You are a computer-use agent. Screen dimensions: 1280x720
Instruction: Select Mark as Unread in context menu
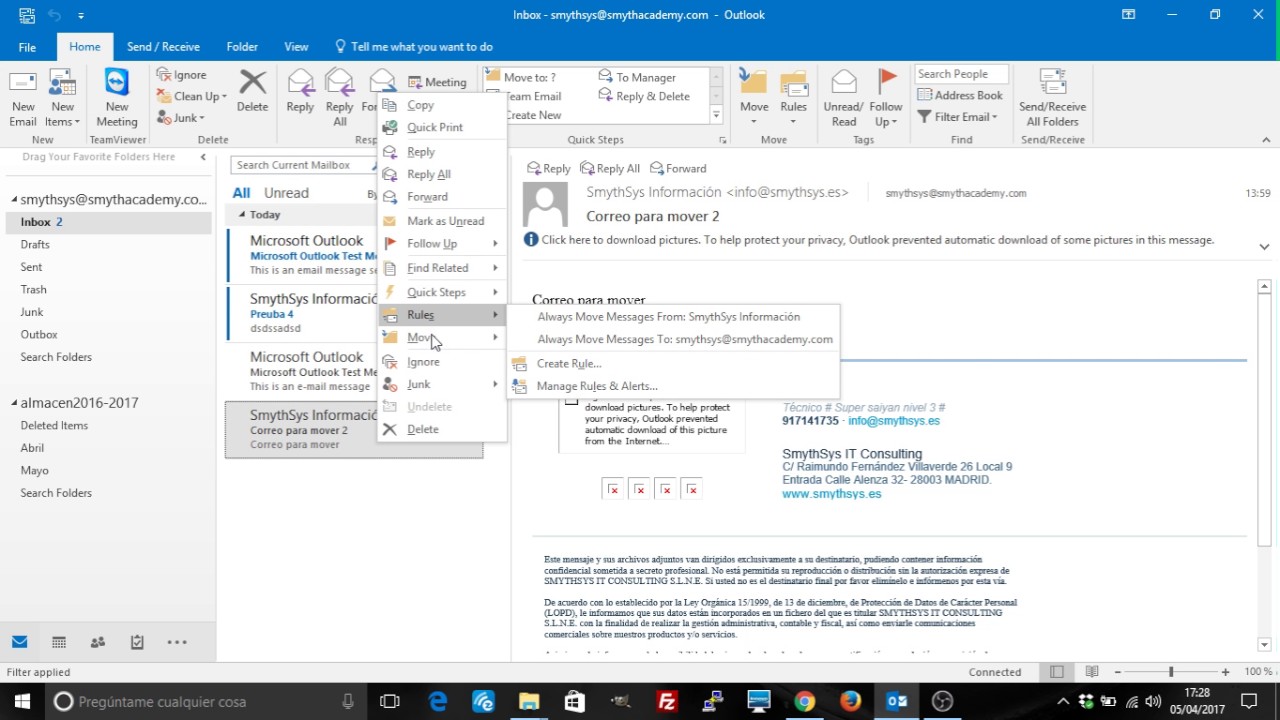445,221
